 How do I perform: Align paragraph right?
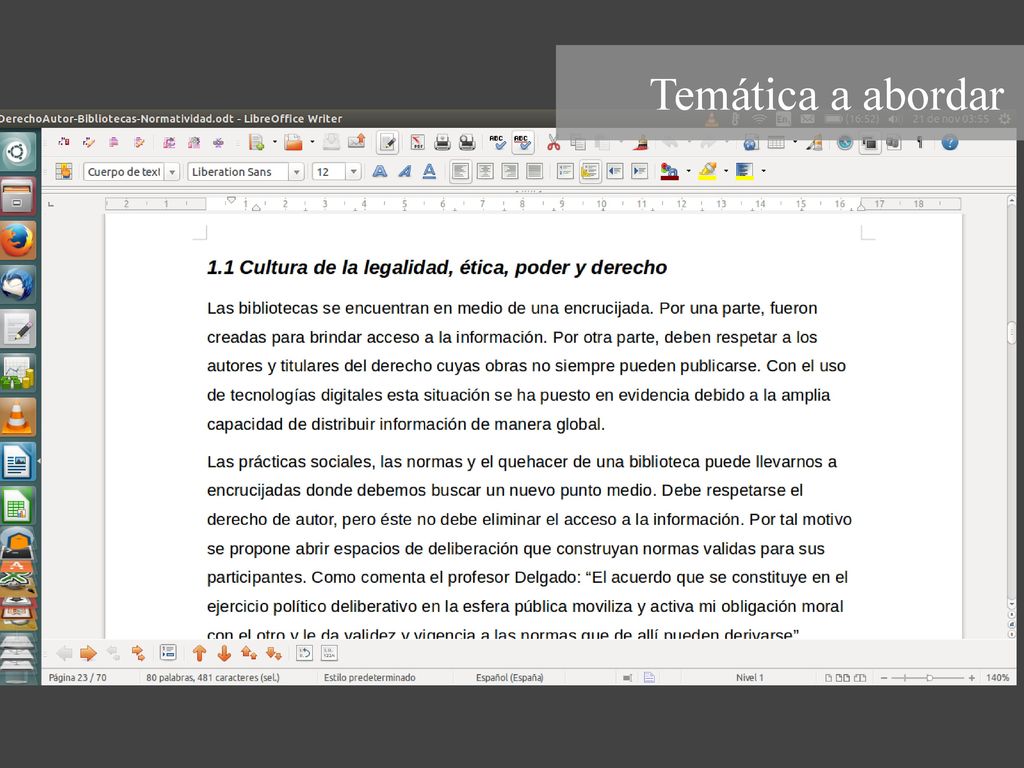[x=509, y=171]
